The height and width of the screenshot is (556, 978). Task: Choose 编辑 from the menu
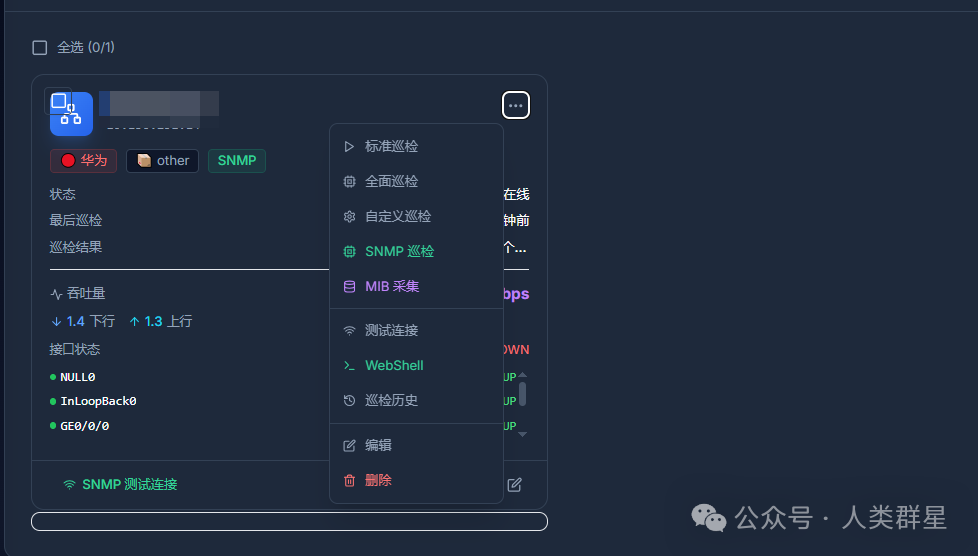click(x=416, y=445)
